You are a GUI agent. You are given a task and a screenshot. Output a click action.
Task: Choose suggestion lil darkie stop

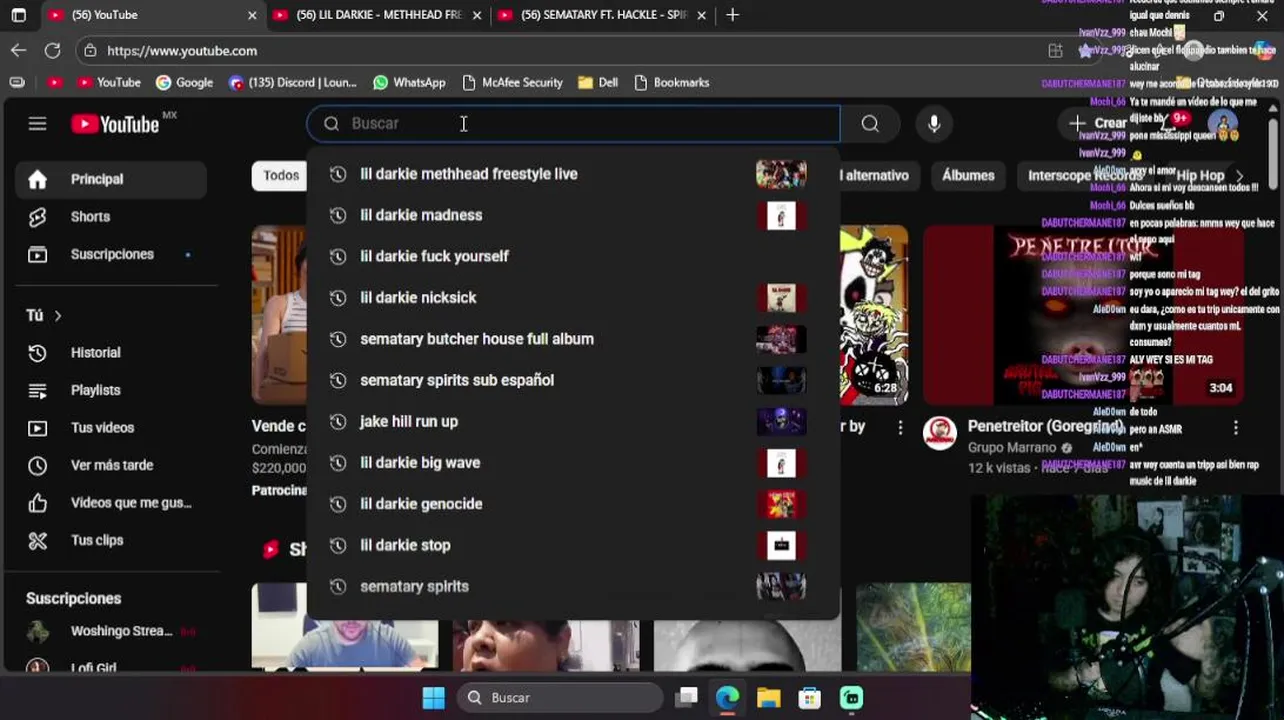573,545
